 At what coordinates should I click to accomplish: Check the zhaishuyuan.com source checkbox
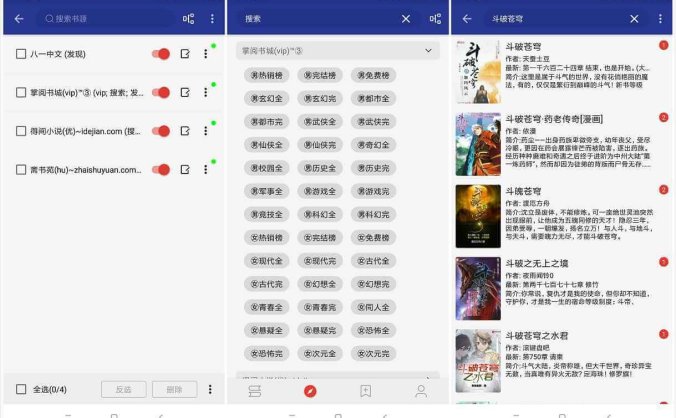[21, 169]
